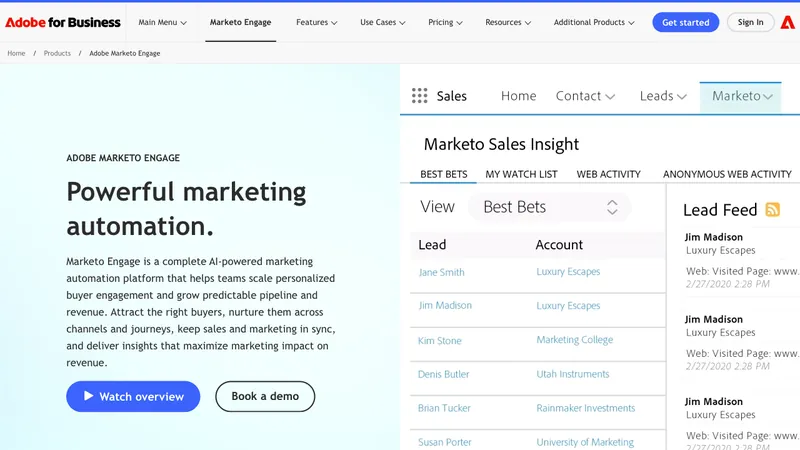Click the Adobe for Business logo
This screenshot has width=800, height=450.
[63, 22]
